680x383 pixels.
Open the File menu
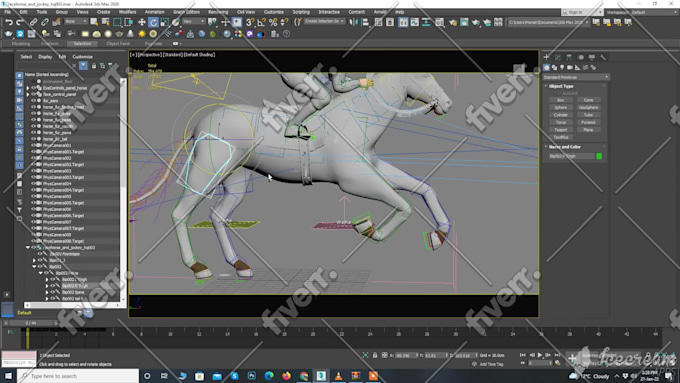[x=7, y=12]
